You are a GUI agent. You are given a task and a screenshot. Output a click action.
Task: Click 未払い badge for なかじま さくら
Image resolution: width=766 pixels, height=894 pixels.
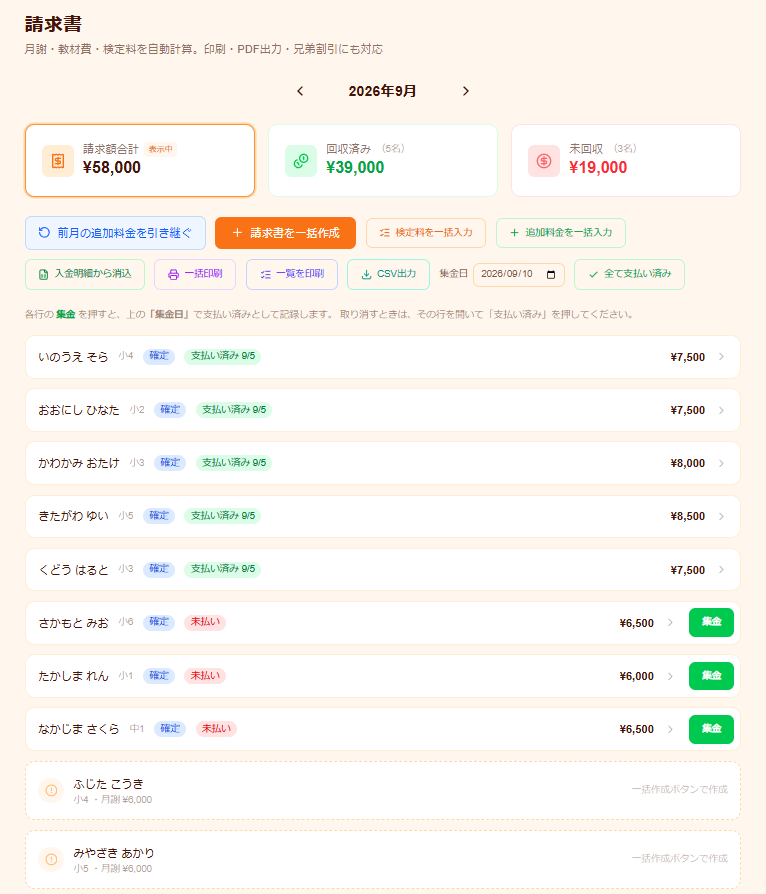point(216,729)
